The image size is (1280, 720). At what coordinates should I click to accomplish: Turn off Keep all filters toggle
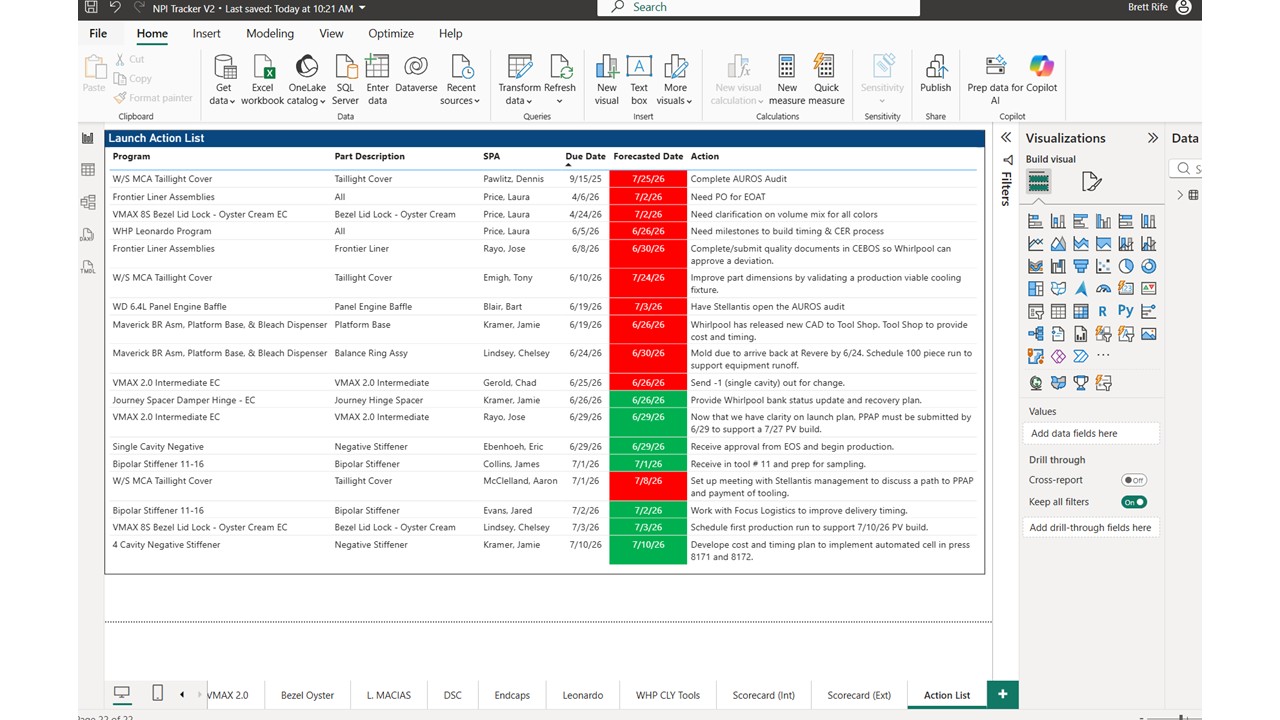click(x=1133, y=502)
